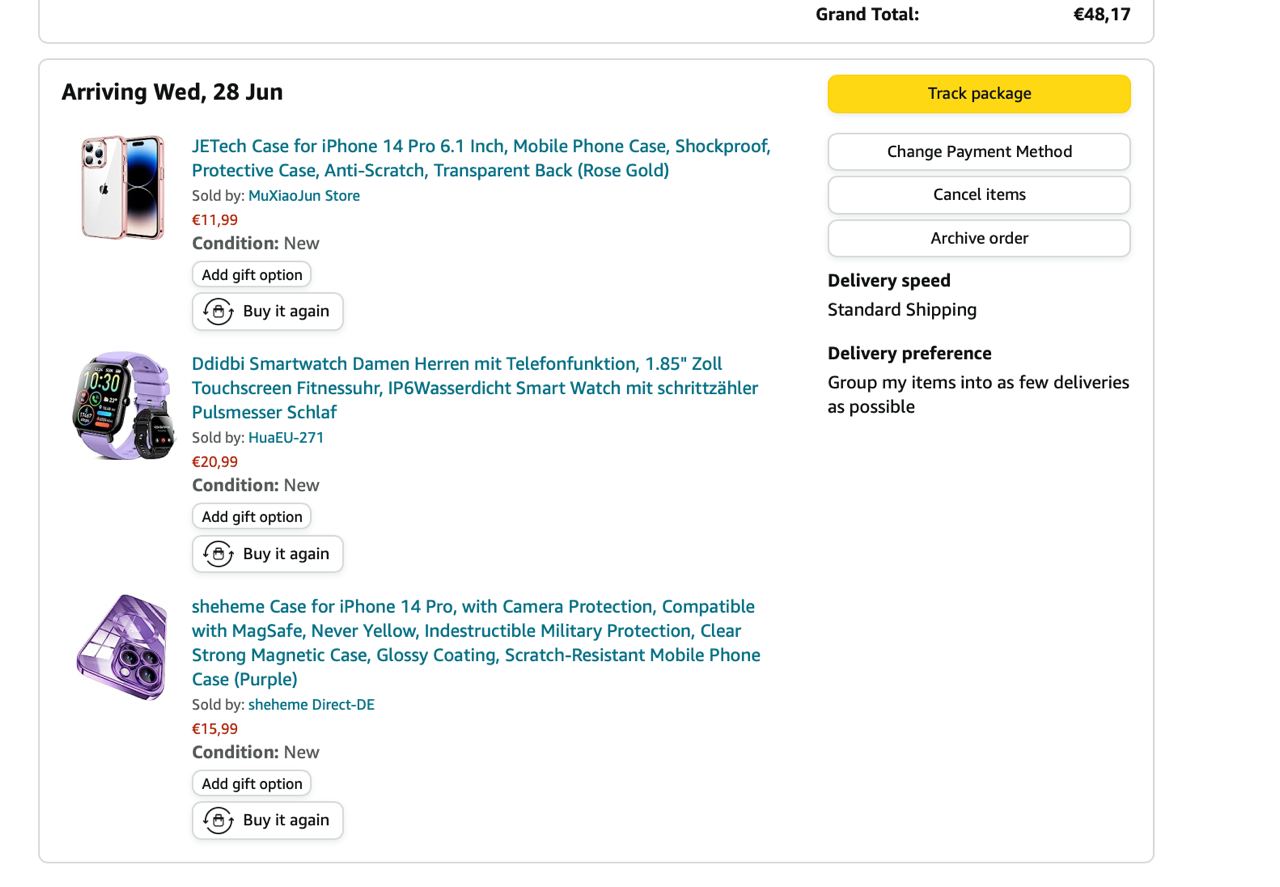Click Buy it again icon for smartwatch

pos(219,554)
